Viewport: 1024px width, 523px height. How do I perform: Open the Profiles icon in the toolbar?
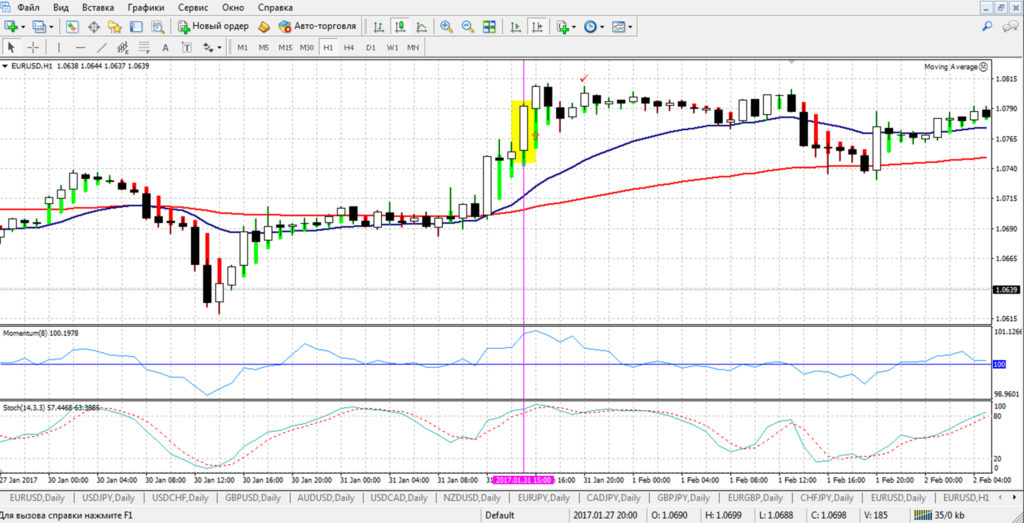tap(39, 27)
